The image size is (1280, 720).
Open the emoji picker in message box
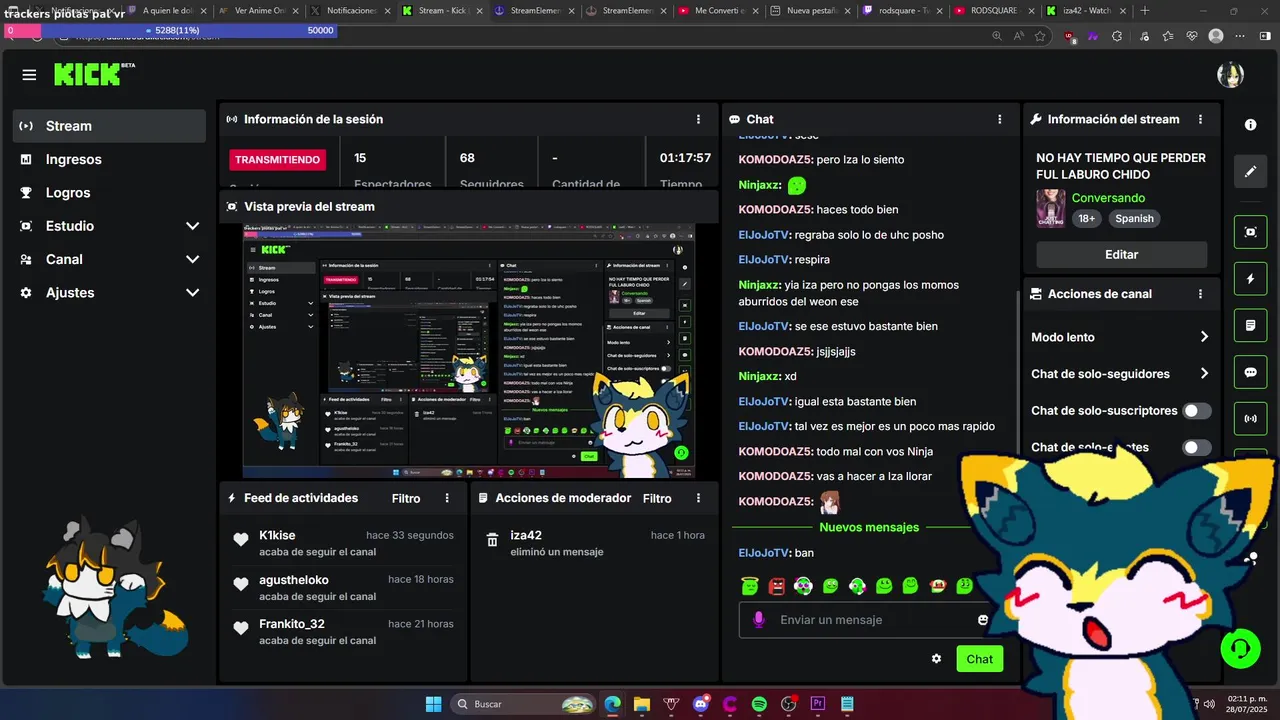point(982,620)
